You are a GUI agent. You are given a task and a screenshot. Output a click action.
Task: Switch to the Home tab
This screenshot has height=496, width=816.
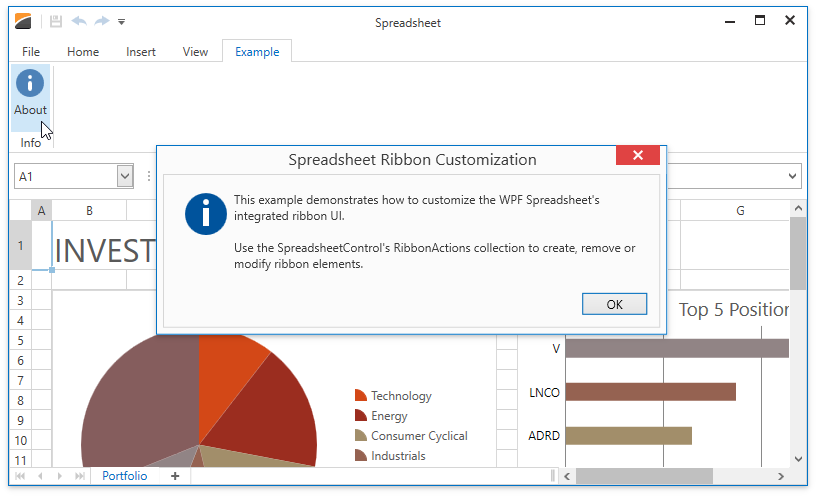[83, 52]
